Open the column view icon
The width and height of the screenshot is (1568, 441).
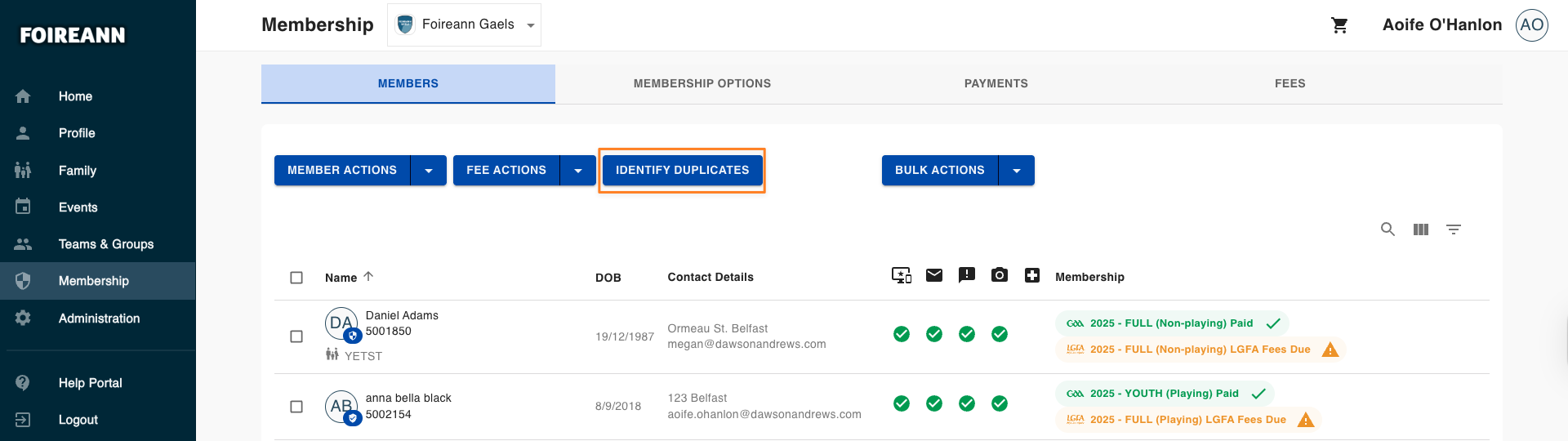(1421, 229)
